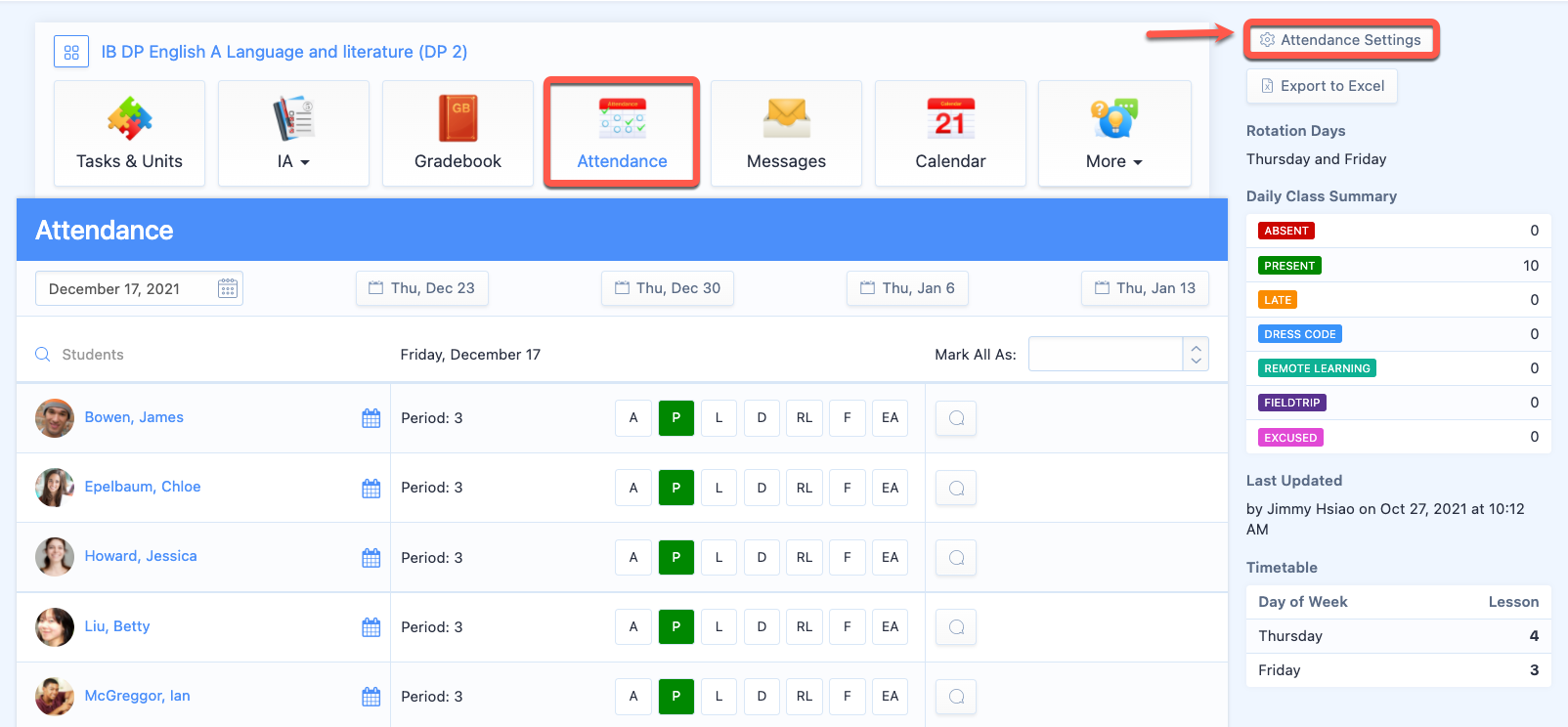Jump to Thu, Dec 30 date
The image size is (1568, 727).
coord(668,288)
